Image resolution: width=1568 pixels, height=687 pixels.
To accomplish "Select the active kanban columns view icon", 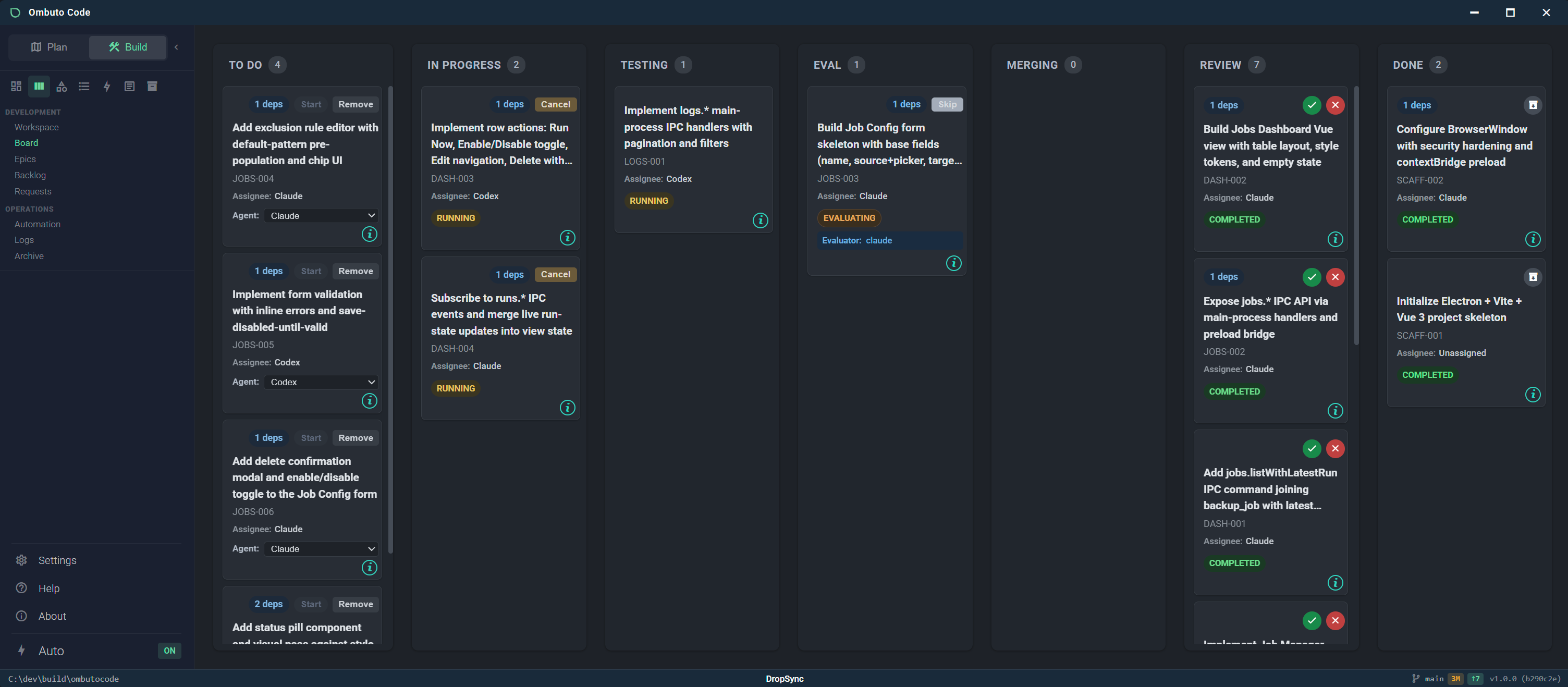I will pos(39,86).
